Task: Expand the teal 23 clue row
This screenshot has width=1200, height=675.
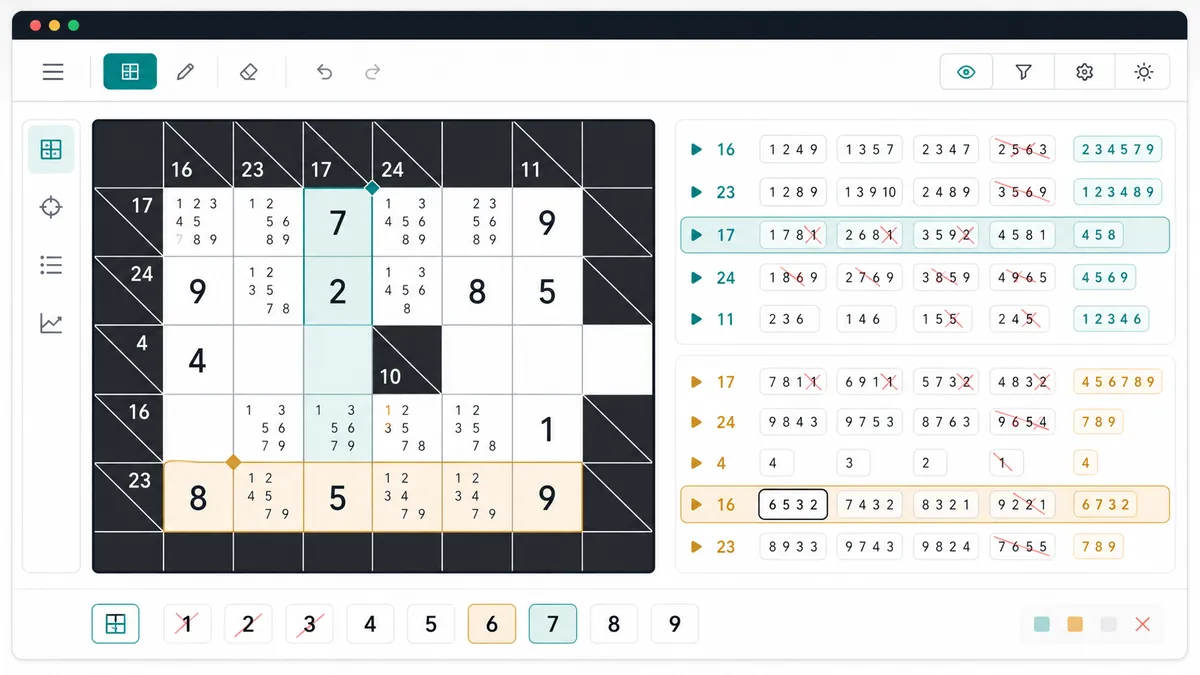Action: tap(697, 192)
